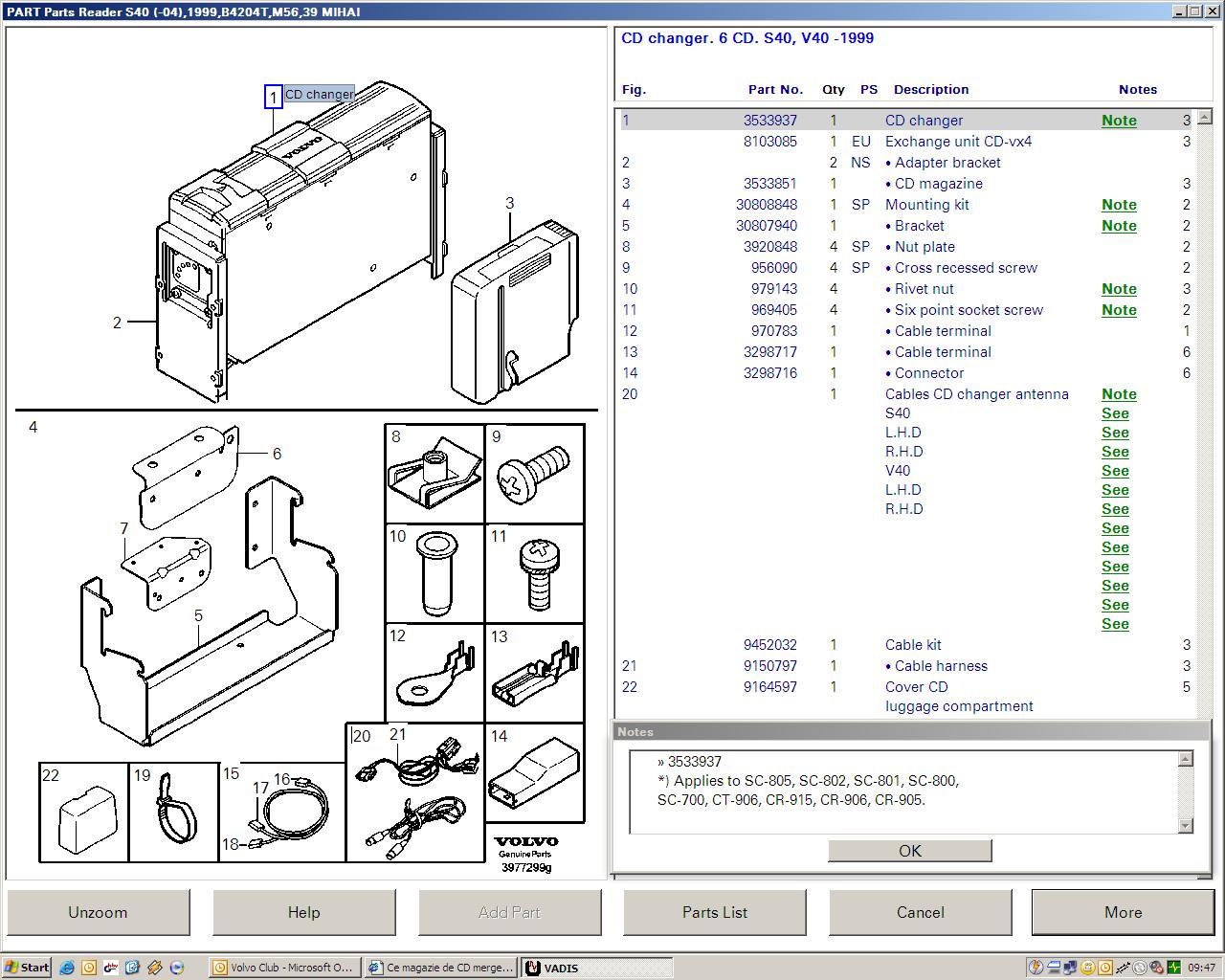Select part number 970783

coord(774,331)
